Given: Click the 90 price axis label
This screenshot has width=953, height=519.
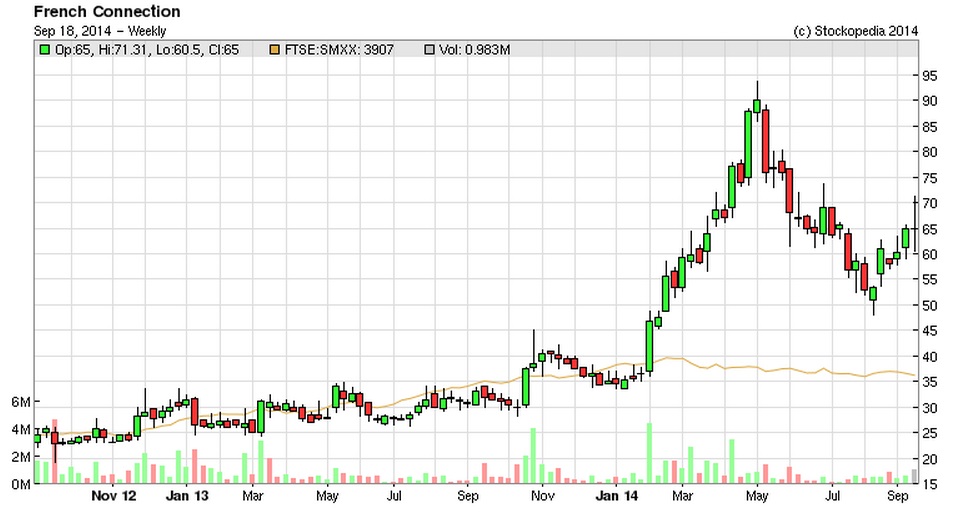Looking at the screenshot, I should (929, 101).
